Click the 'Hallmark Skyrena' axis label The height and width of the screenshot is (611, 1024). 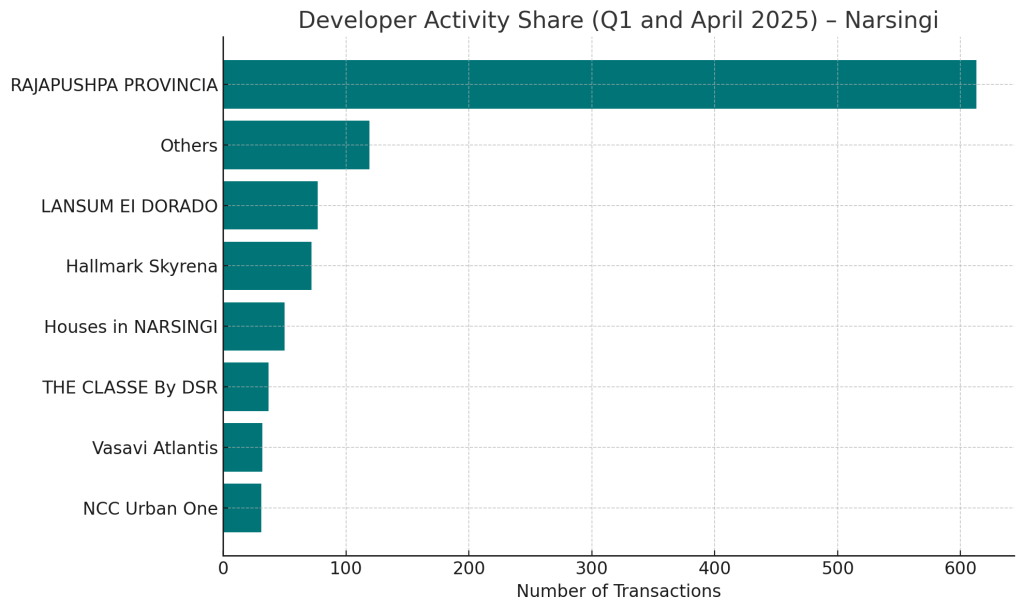142,266
